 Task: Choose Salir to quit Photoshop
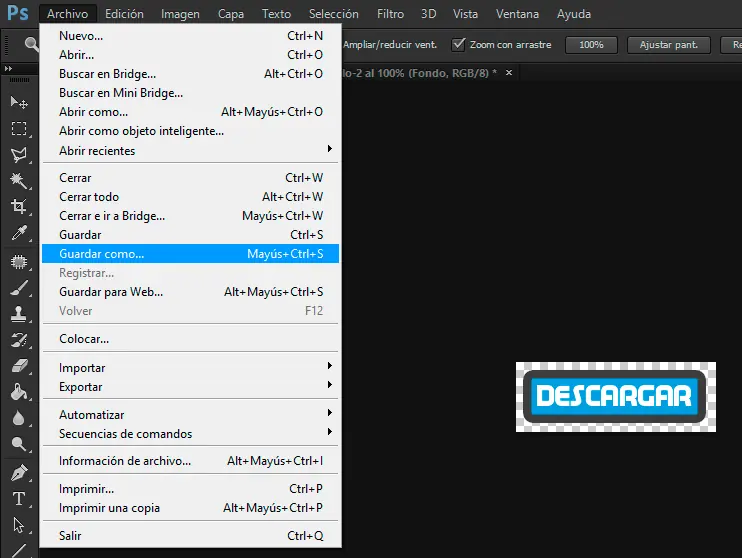(x=191, y=535)
